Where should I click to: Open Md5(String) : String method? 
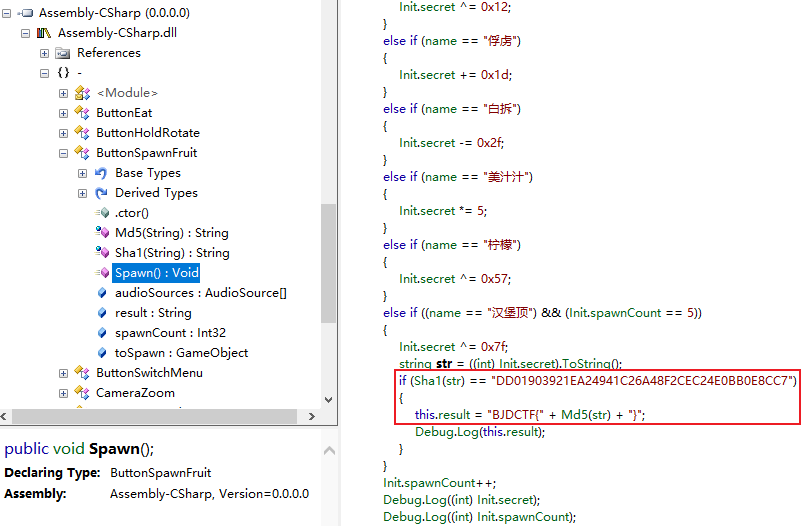point(172,233)
